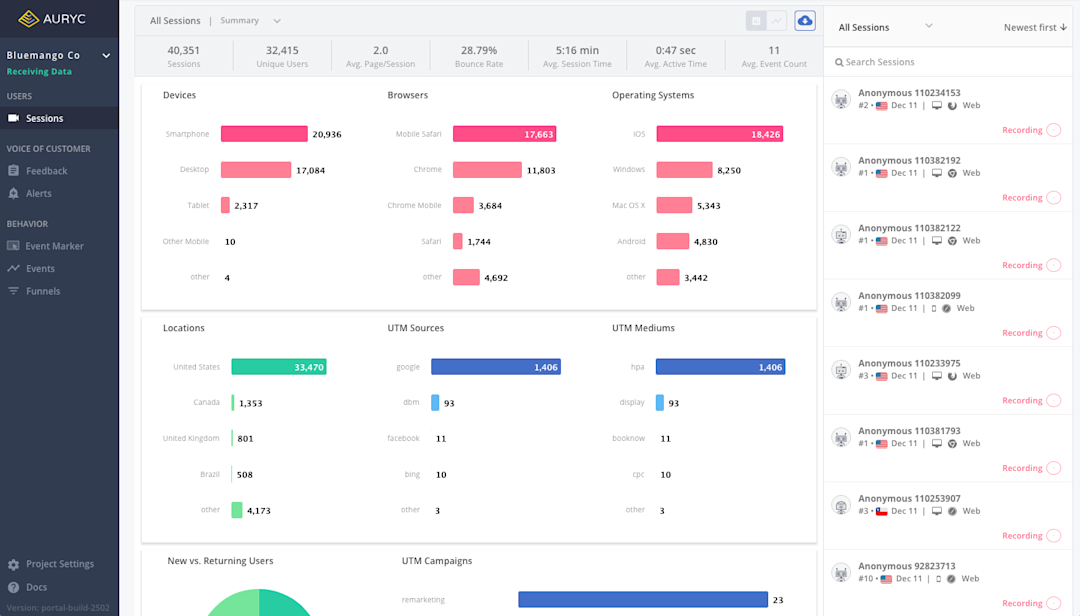The width and height of the screenshot is (1080, 616).
Task: Open Alerts via the bell icon
Action: (x=14, y=194)
